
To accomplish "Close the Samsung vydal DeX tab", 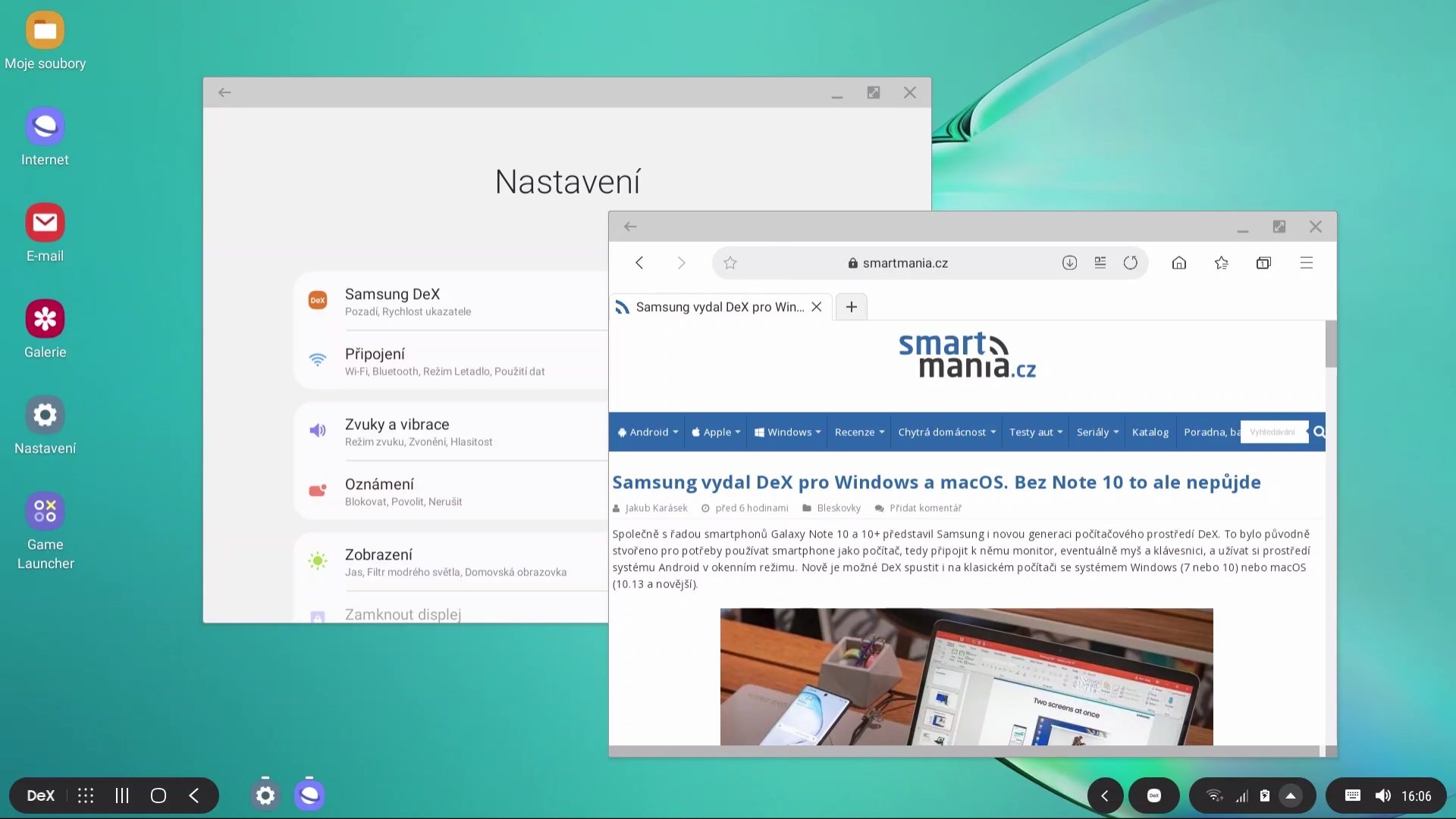I will (817, 307).
